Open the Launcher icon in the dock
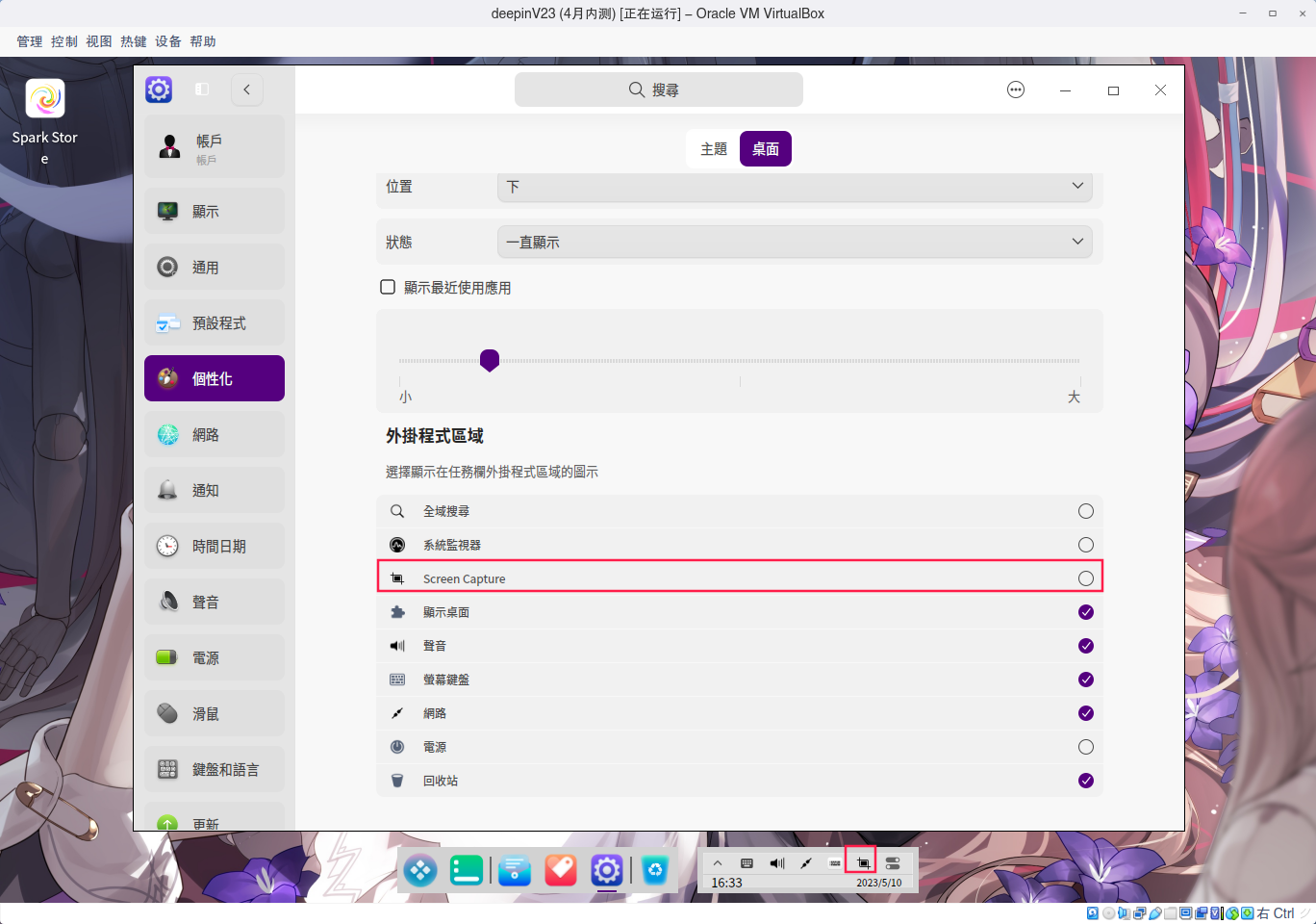The height and width of the screenshot is (924, 1316). tap(419, 870)
